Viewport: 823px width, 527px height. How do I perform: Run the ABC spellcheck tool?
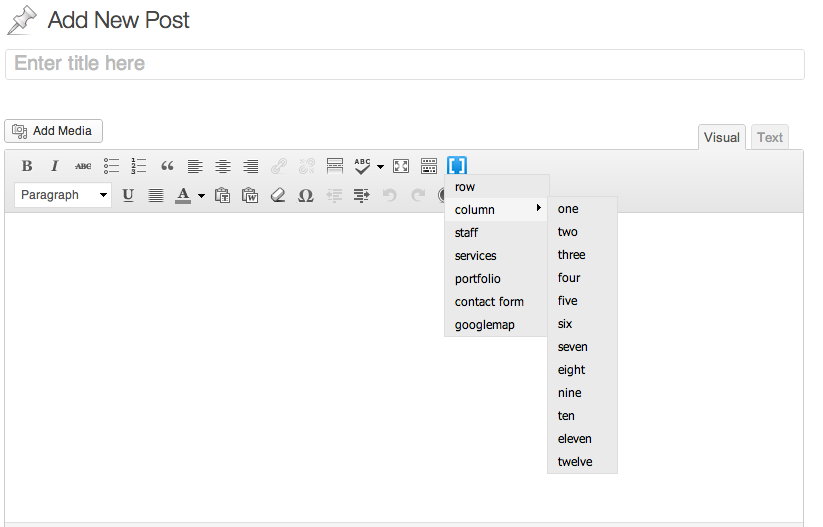coord(362,166)
